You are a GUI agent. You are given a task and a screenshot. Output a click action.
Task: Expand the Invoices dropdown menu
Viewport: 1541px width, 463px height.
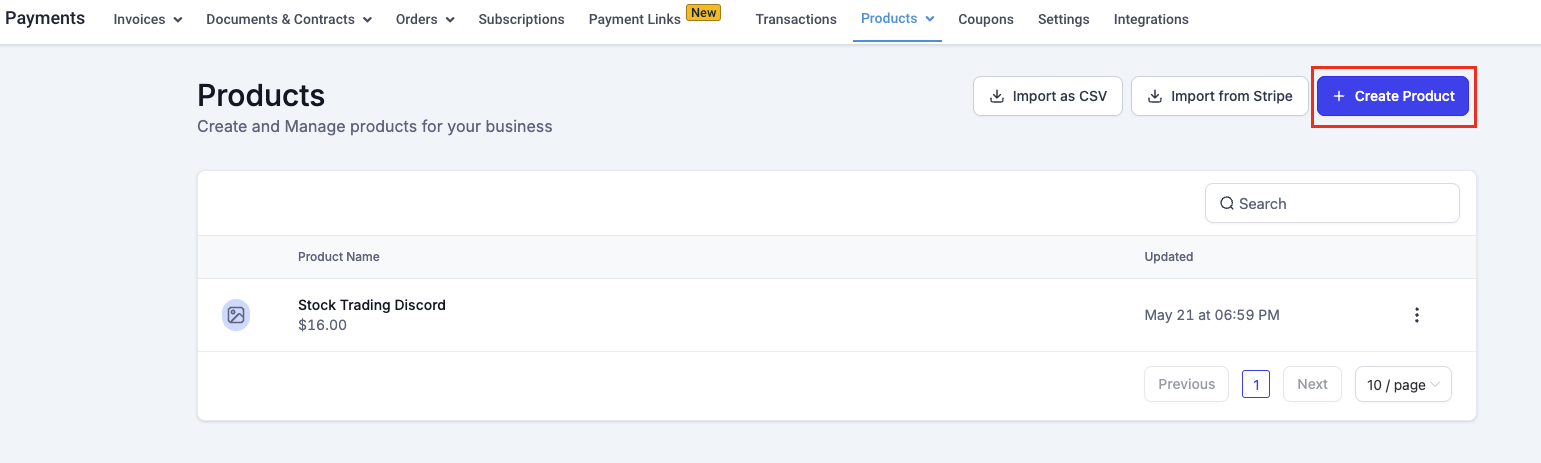(148, 19)
